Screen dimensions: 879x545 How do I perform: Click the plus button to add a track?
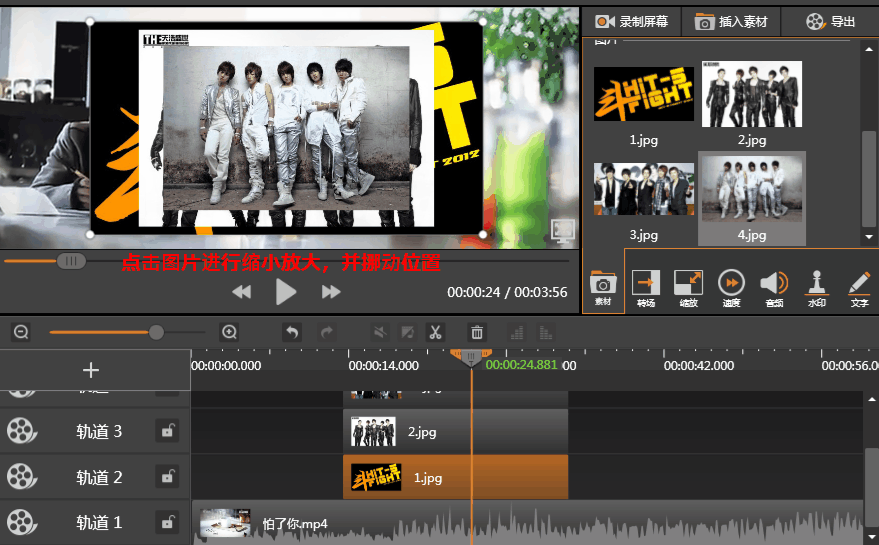[x=91, y=370]
